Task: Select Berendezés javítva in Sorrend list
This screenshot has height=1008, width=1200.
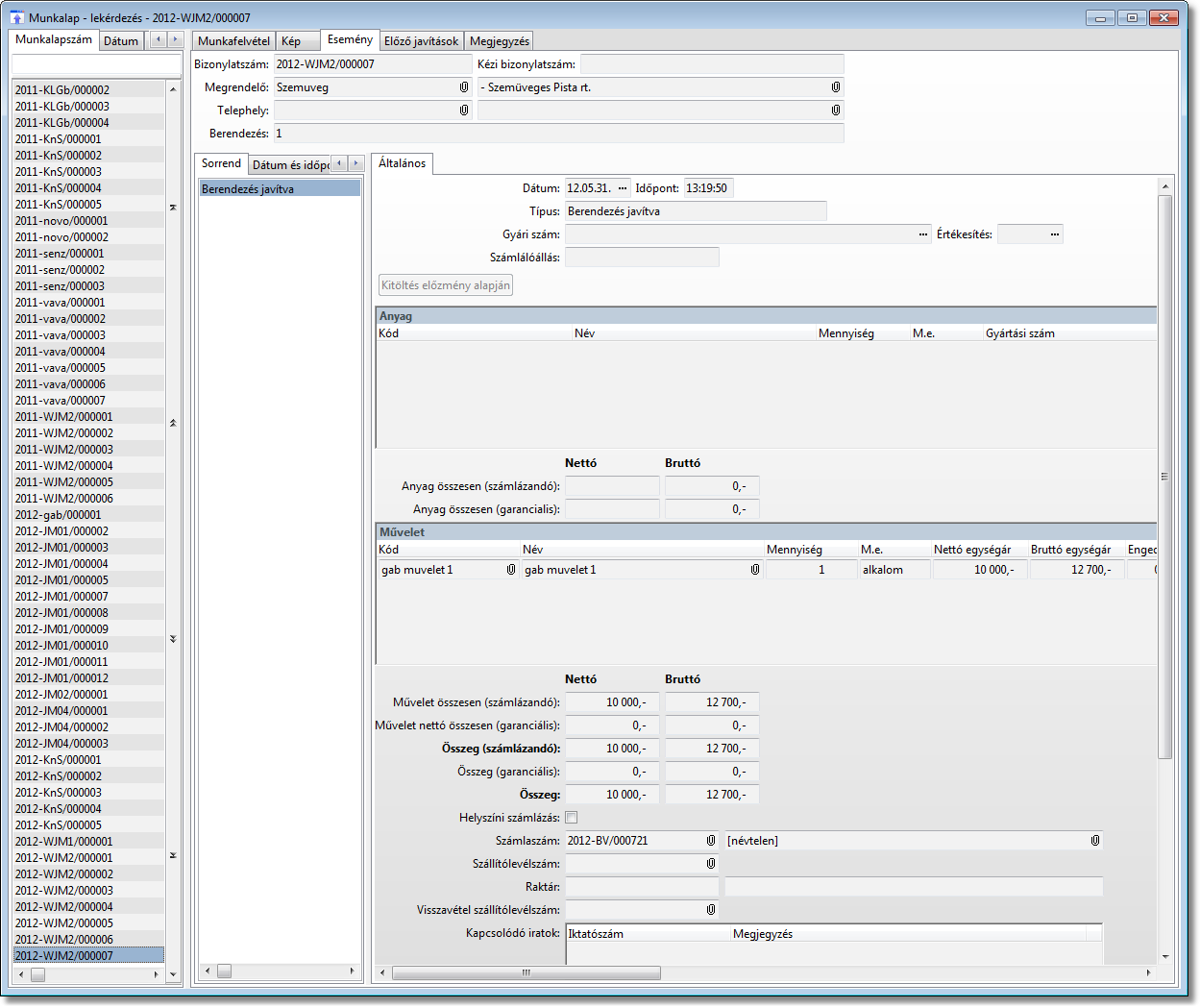Action: pos(279,189)
